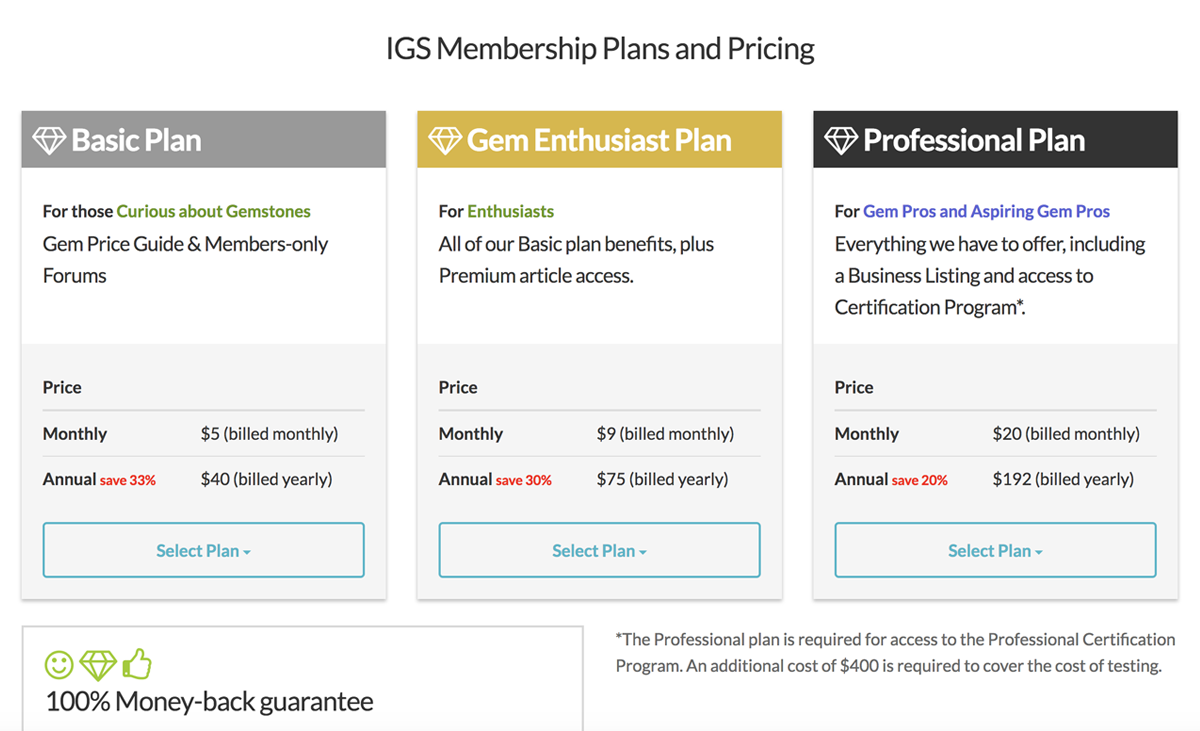1200x731 pixels.
Task: Click the gold Gem Enthusiast Plan header
Action: (599, 139)
